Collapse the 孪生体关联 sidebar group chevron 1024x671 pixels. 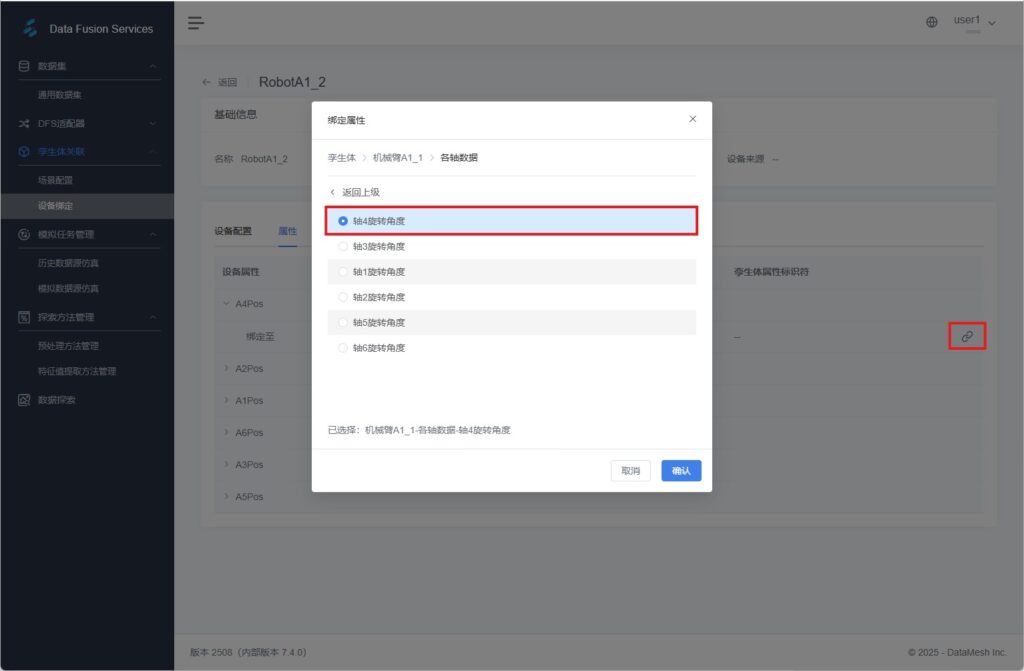point(153,152)
